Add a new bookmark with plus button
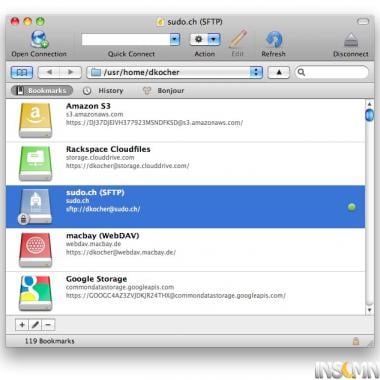The height and width of the screenshot is (380, 380). (x=22, y=325)
